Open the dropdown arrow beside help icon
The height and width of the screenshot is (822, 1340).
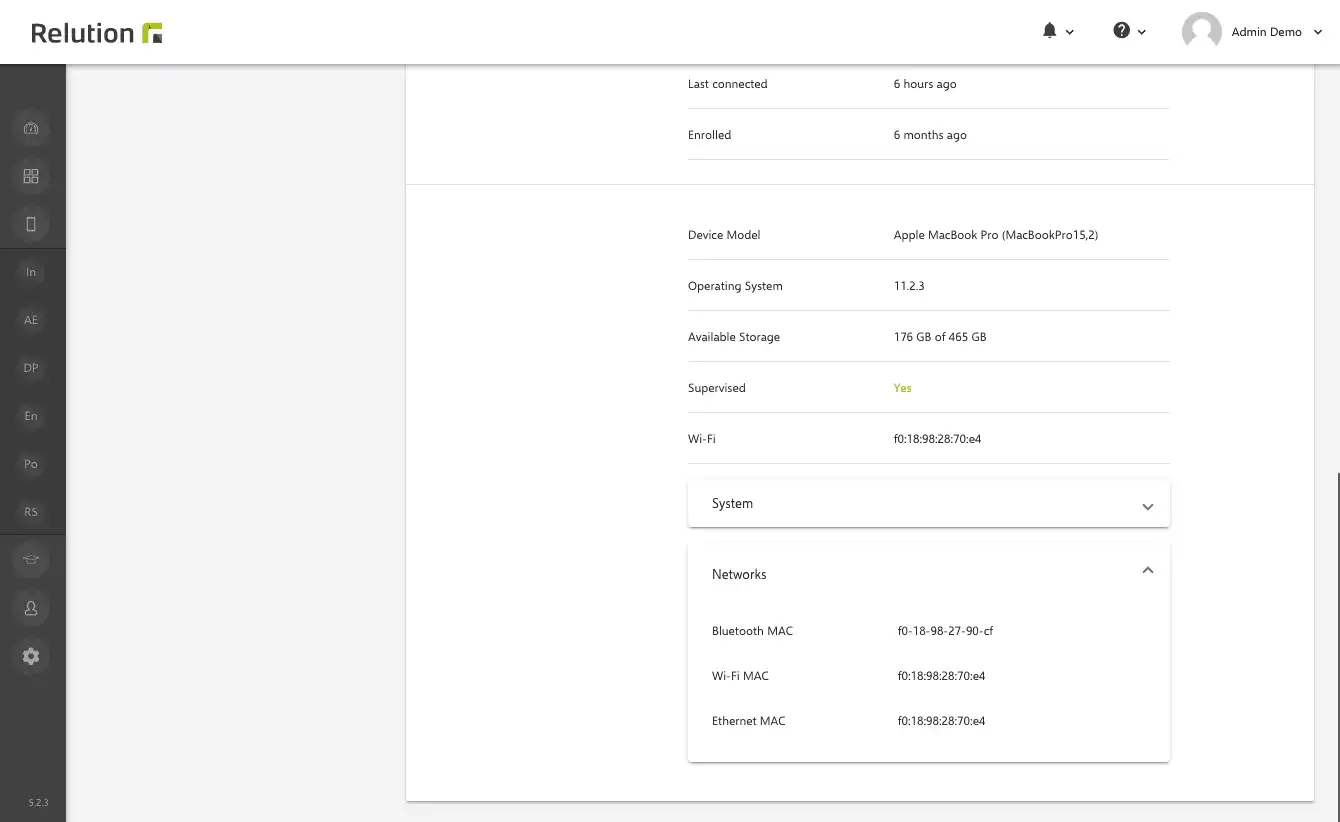click(x=1142, y=32)
